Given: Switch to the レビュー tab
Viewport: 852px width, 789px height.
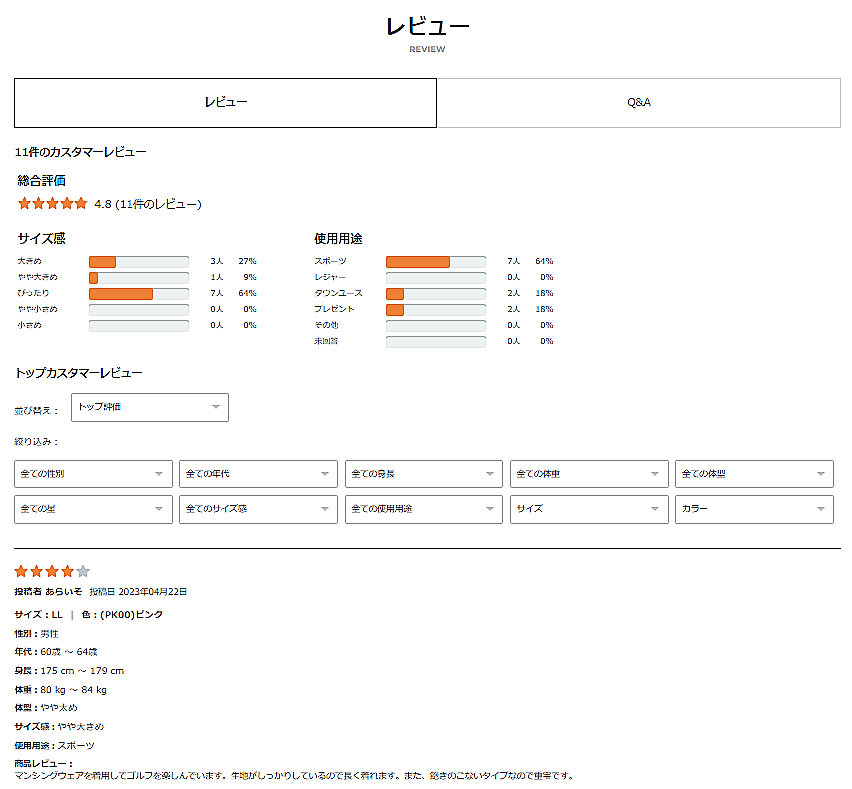Looking at the screenshot, I should tap(225, 103).
